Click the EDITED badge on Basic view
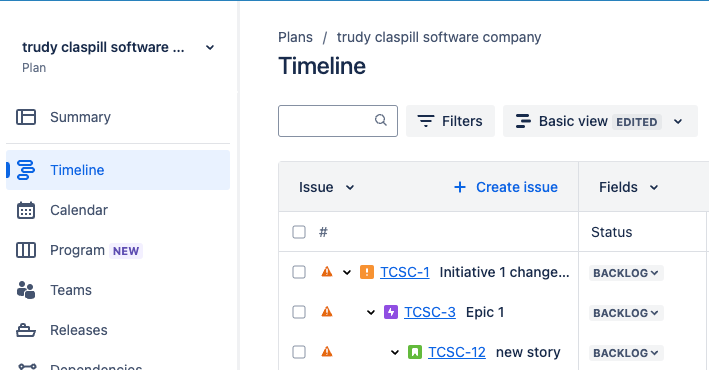 (637, 122)
